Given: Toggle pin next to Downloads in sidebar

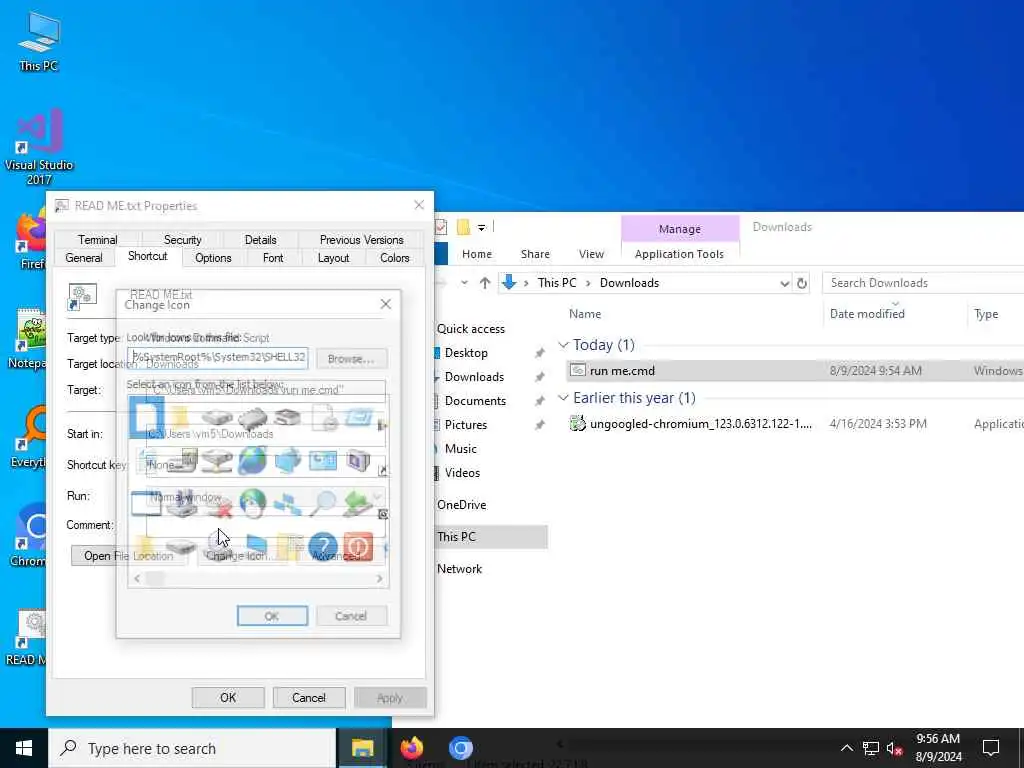Looking at the screenshot, I should [539, 377].
